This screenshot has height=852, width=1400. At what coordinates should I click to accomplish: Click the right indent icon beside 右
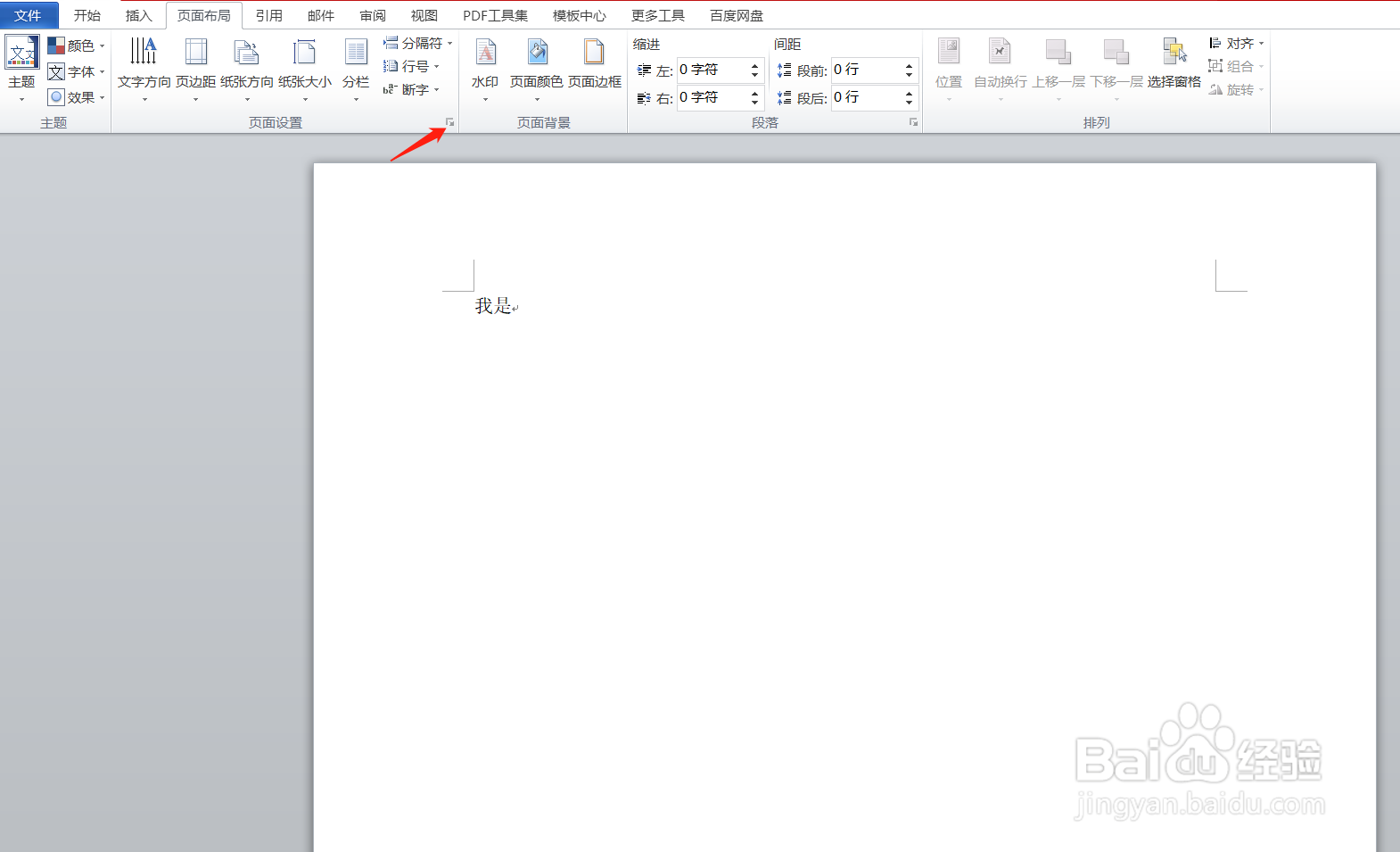pos(644,98)
